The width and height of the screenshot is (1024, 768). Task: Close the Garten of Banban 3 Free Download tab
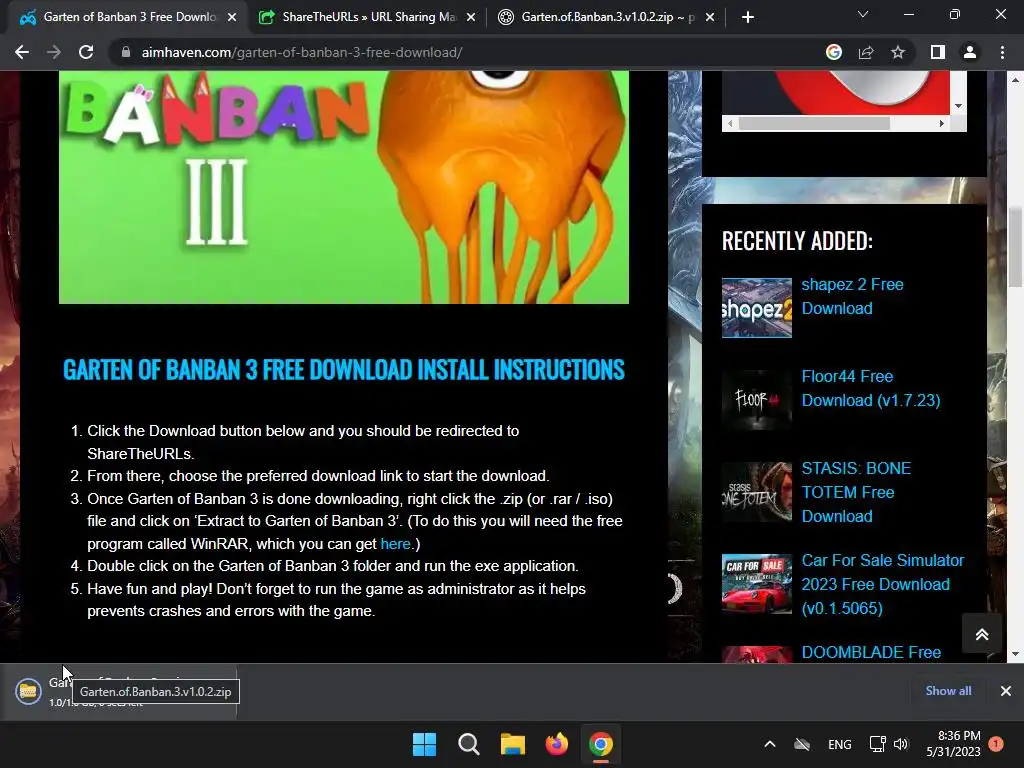click(x=232, y=18)
